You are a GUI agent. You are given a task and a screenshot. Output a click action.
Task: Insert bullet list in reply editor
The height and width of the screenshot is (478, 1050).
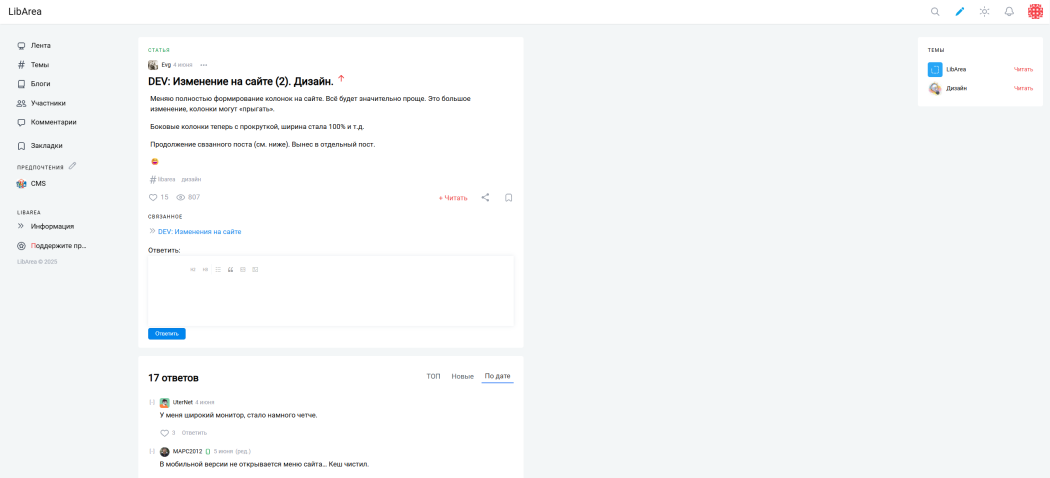[x=218, y=270]
